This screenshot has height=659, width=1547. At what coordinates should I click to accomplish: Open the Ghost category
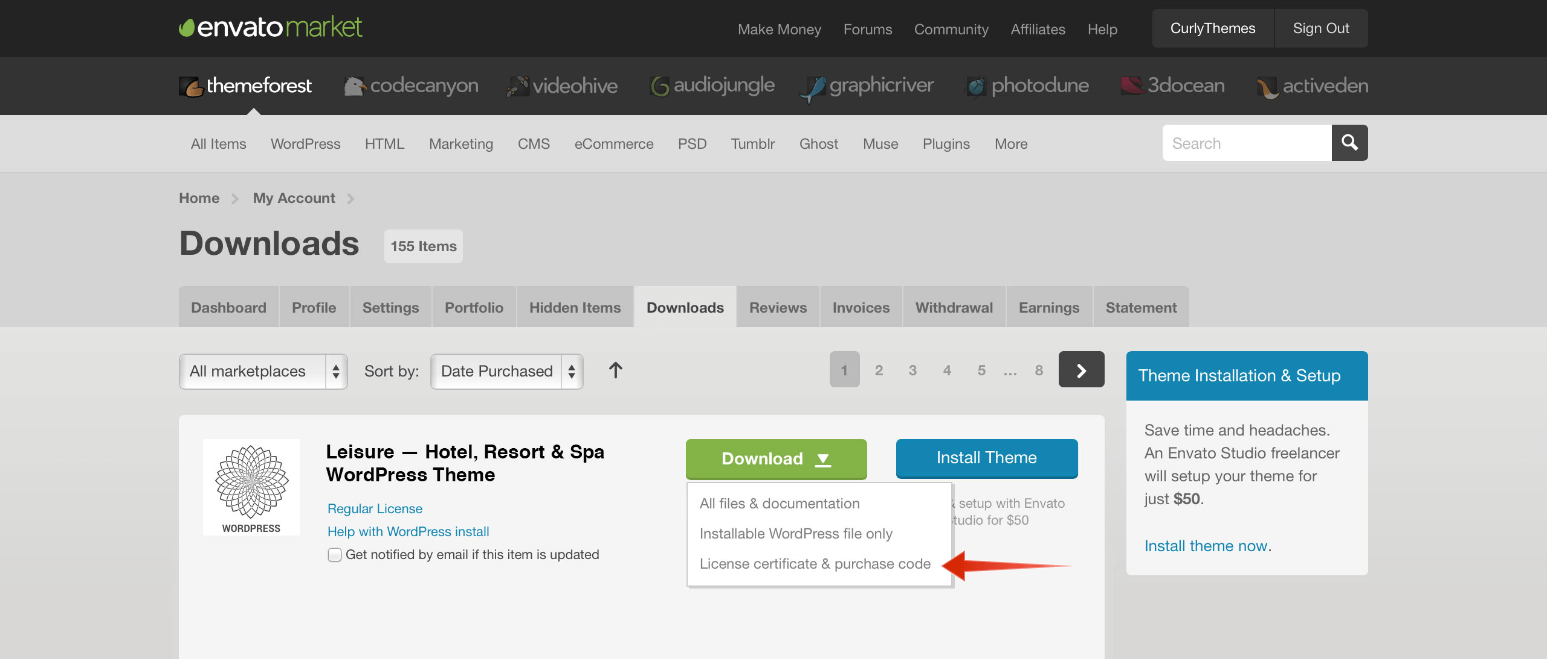(819, 144)
